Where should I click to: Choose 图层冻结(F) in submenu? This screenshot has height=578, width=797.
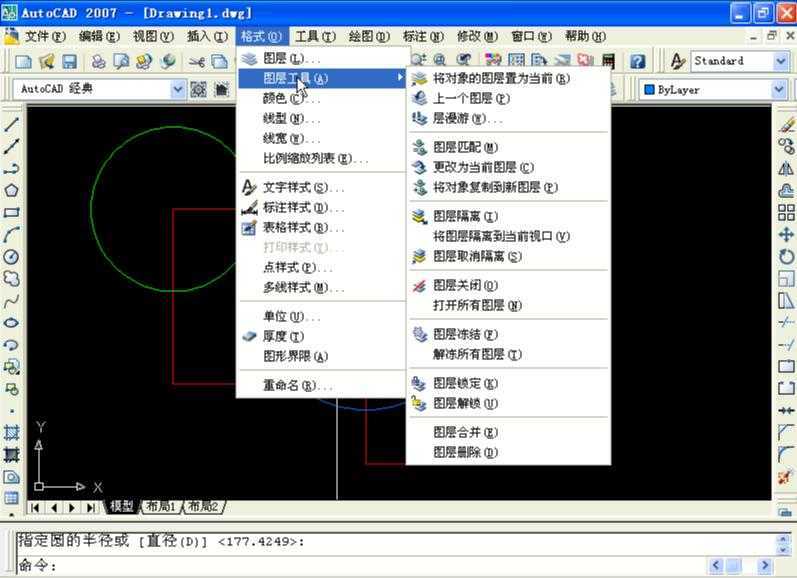(x=509, y=334)
